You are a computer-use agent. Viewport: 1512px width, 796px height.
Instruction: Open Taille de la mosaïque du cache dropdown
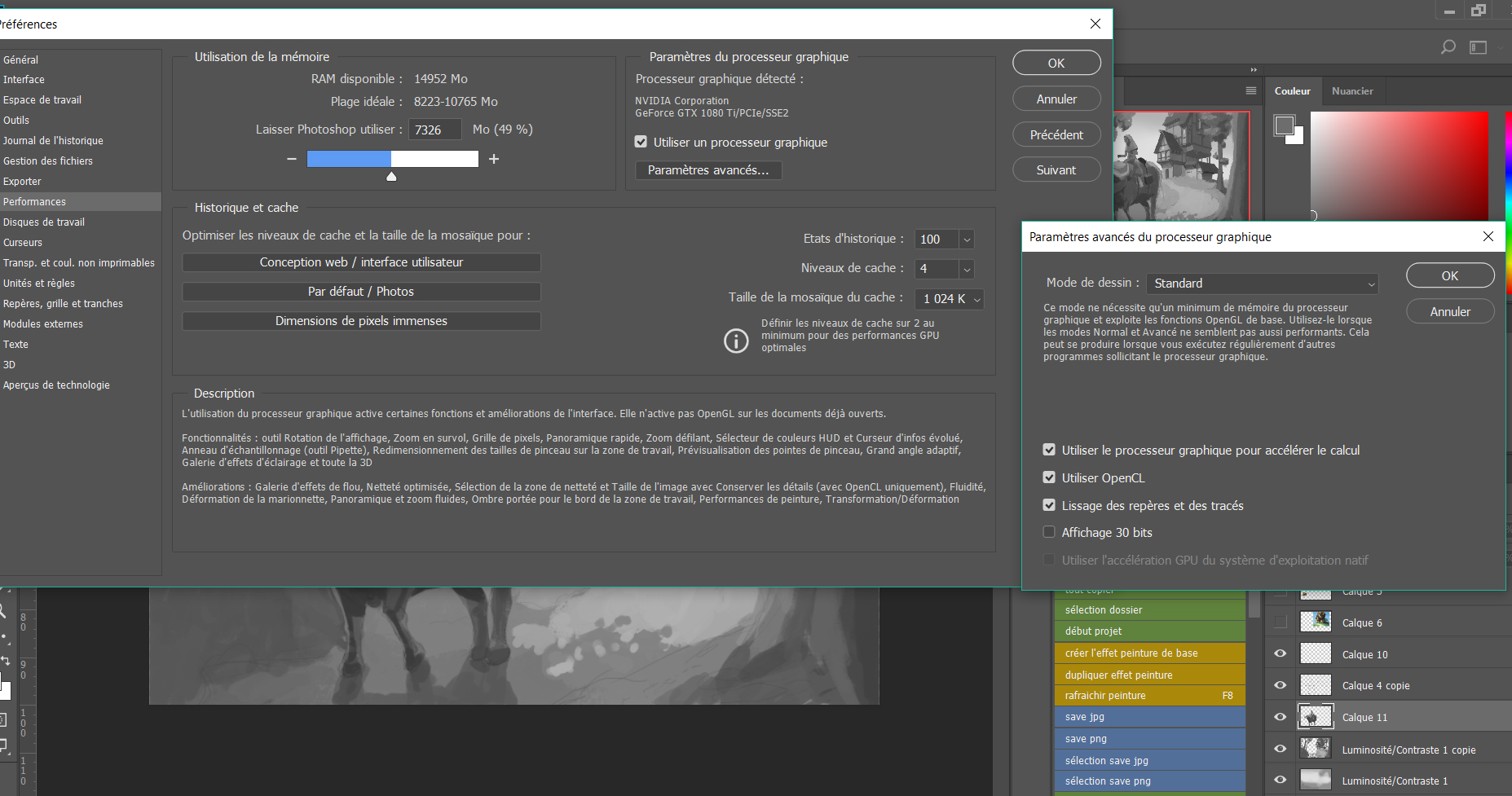(976, 299)
